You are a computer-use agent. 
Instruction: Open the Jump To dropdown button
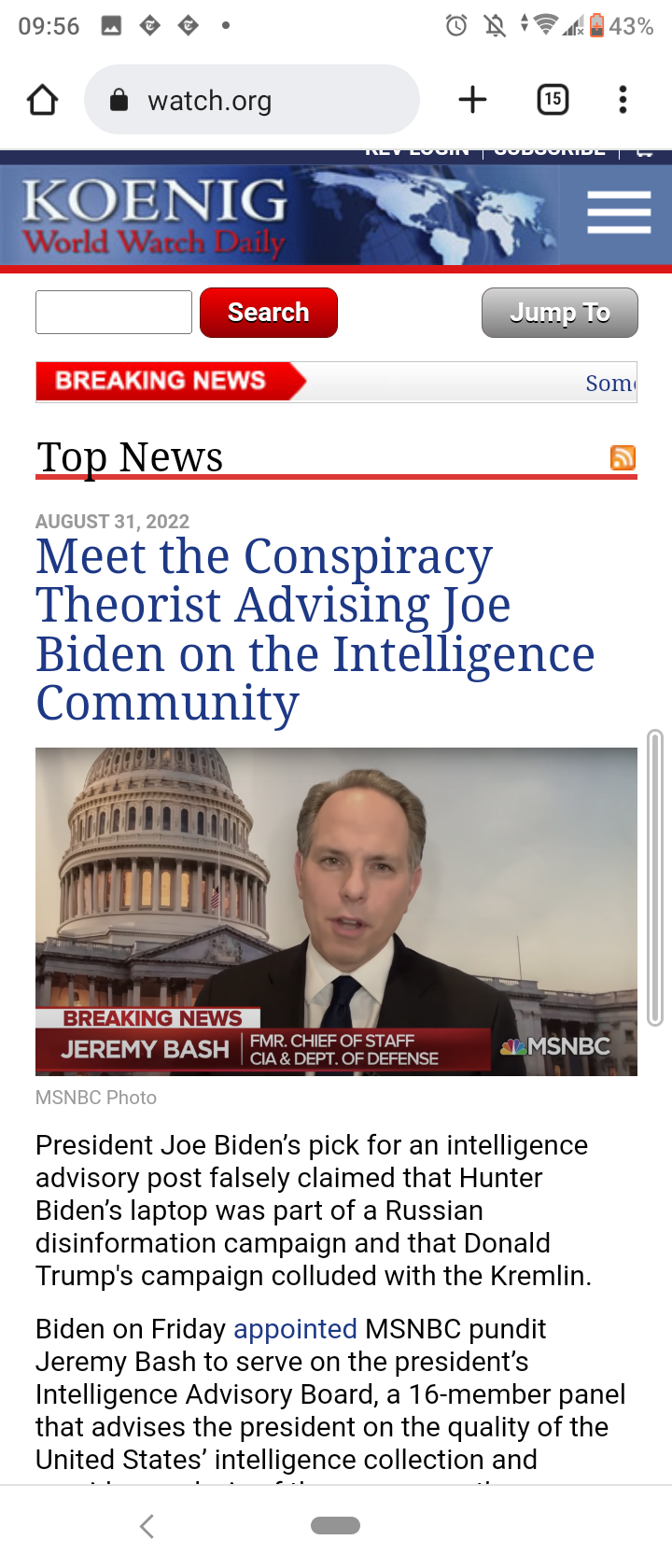(560, 313)
